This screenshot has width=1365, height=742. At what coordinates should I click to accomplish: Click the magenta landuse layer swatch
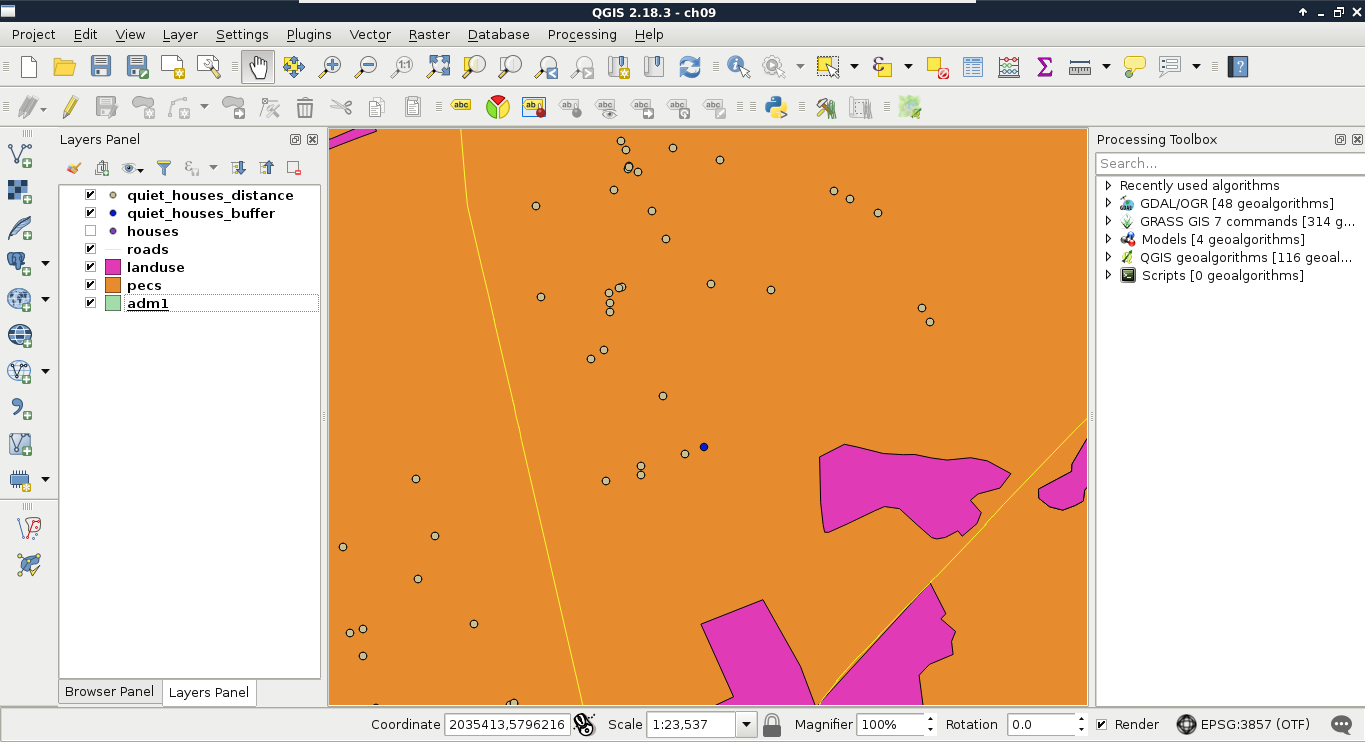pyautogui.click(x=113, y=267)
